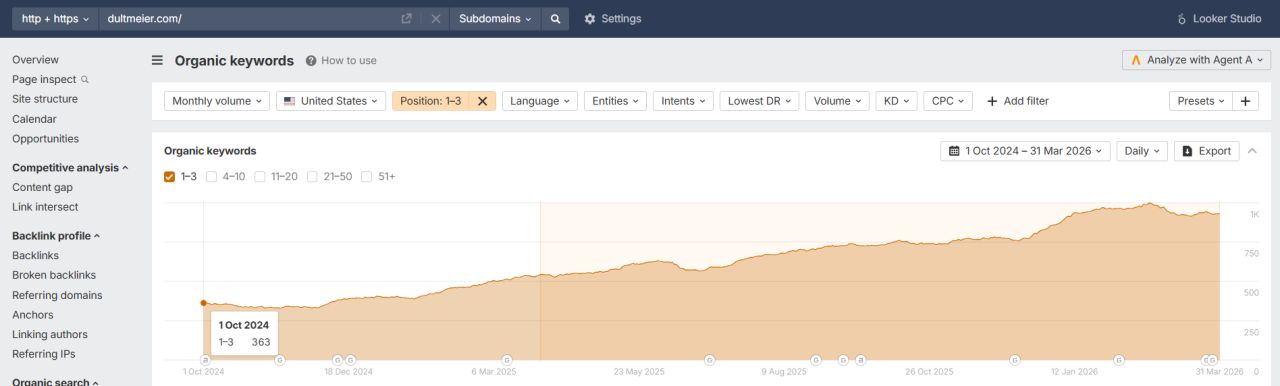
Task: Click the domain URL input field
Action: [x=250, y=18]
